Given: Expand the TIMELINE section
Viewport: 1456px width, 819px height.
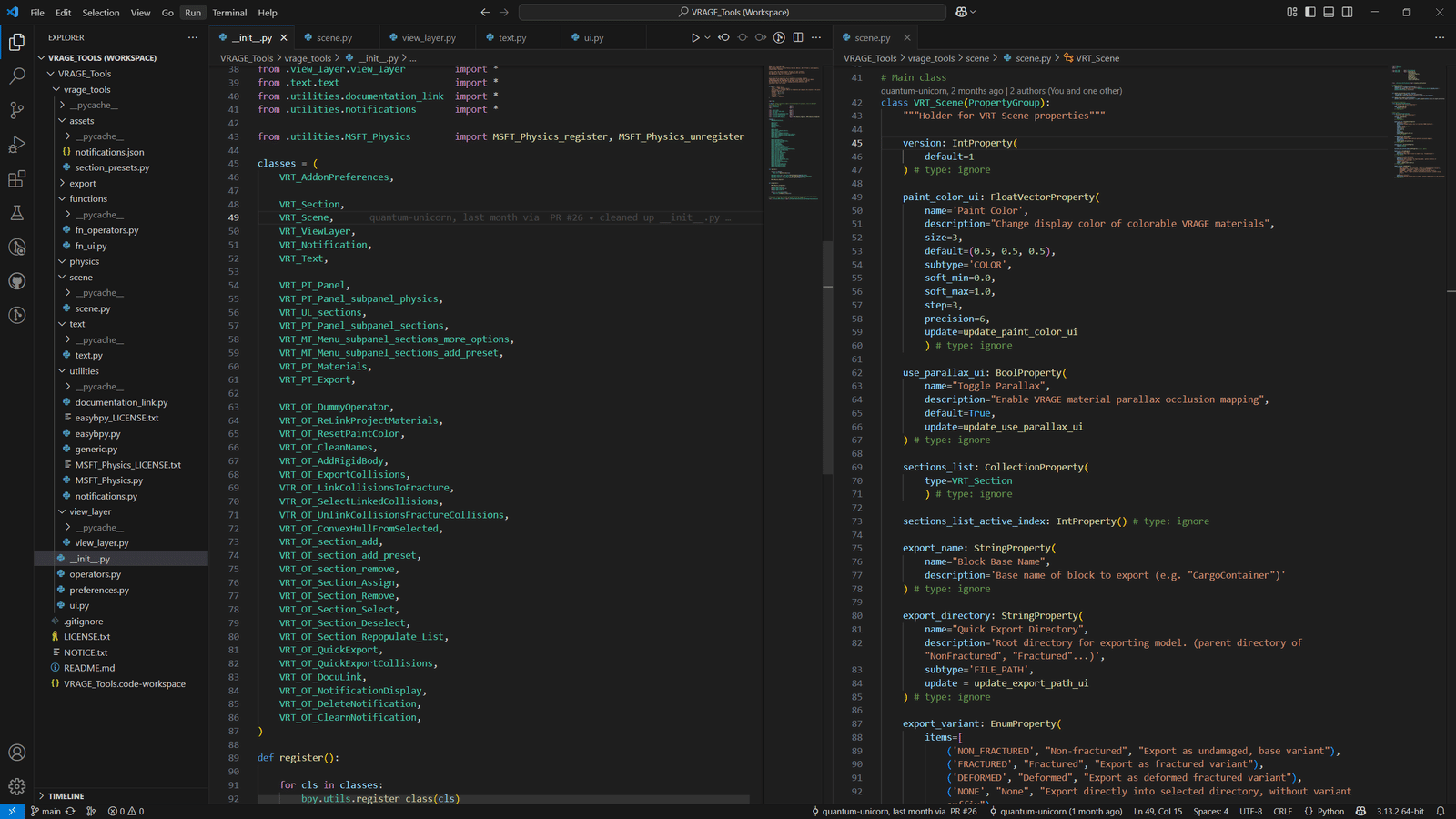Looking at the screenshot, I should tap(66, 796).
